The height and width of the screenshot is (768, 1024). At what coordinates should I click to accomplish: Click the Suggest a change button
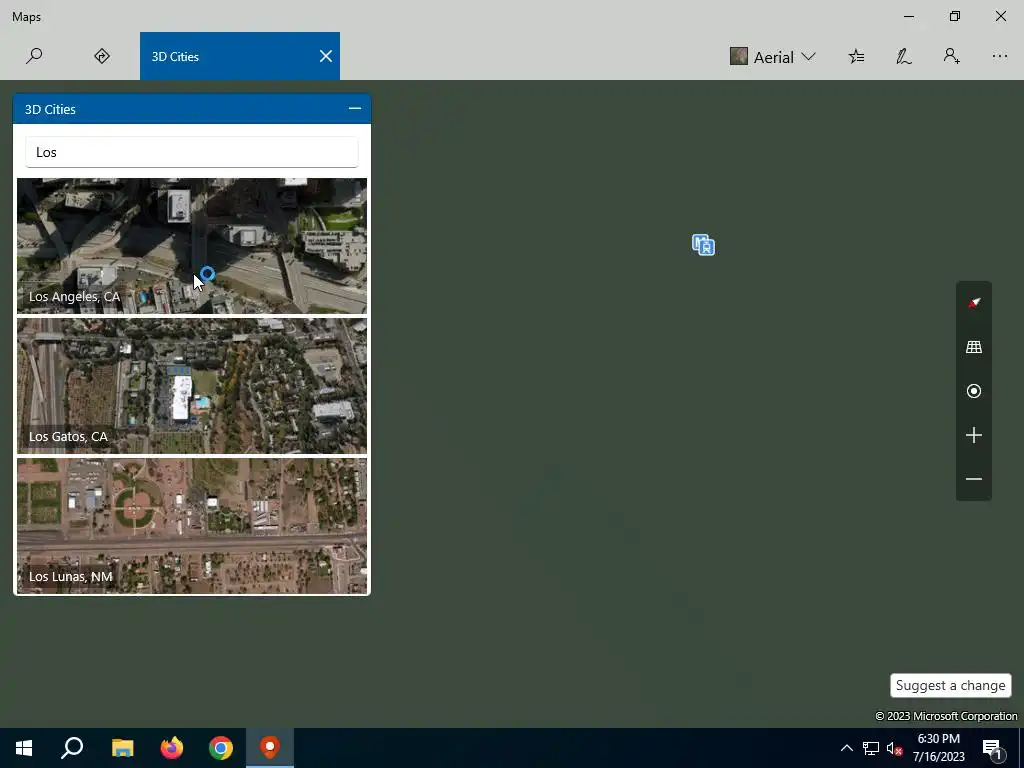[950, 685]
